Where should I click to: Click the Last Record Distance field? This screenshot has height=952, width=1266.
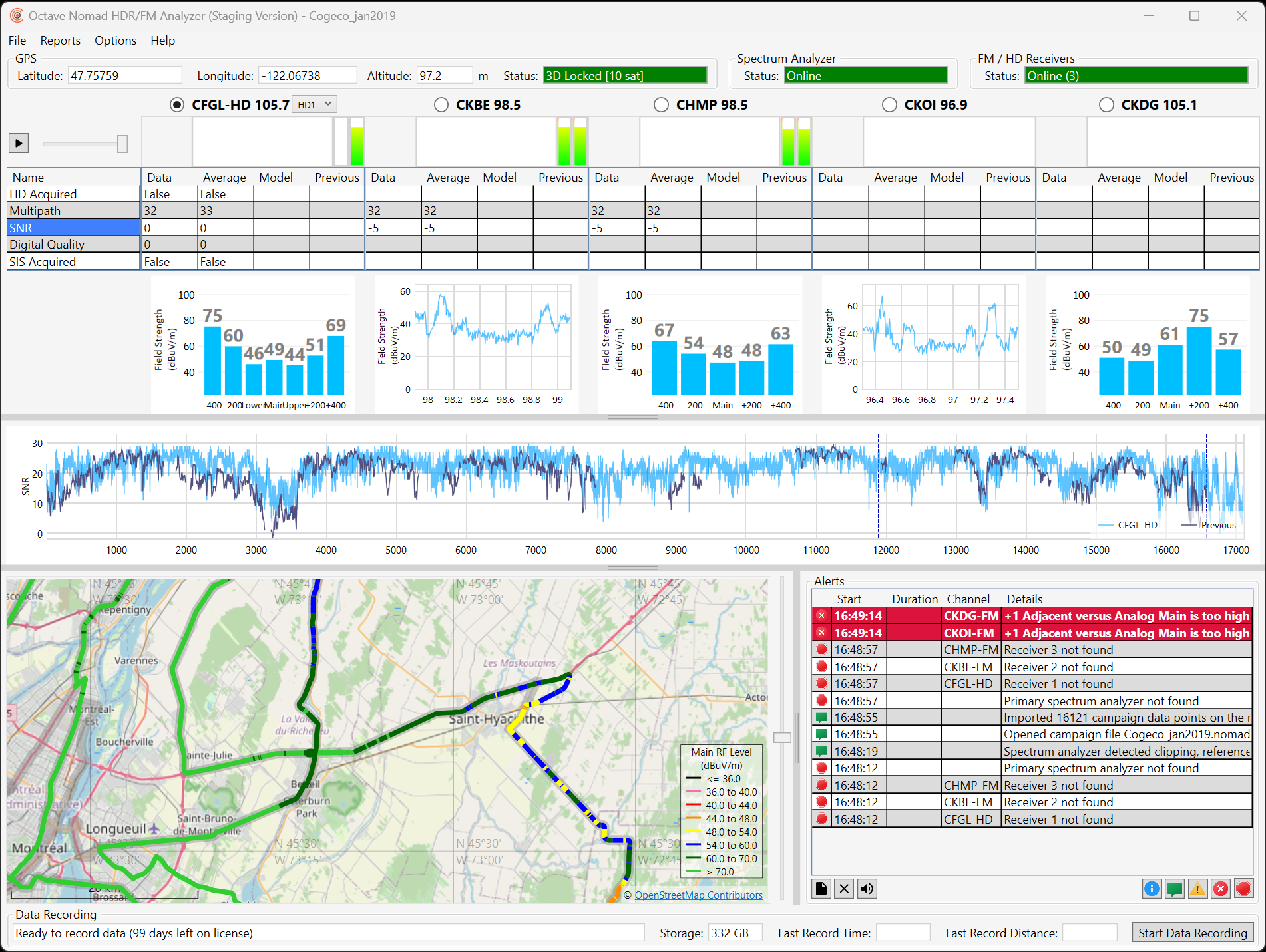[x=1090, y=933]
